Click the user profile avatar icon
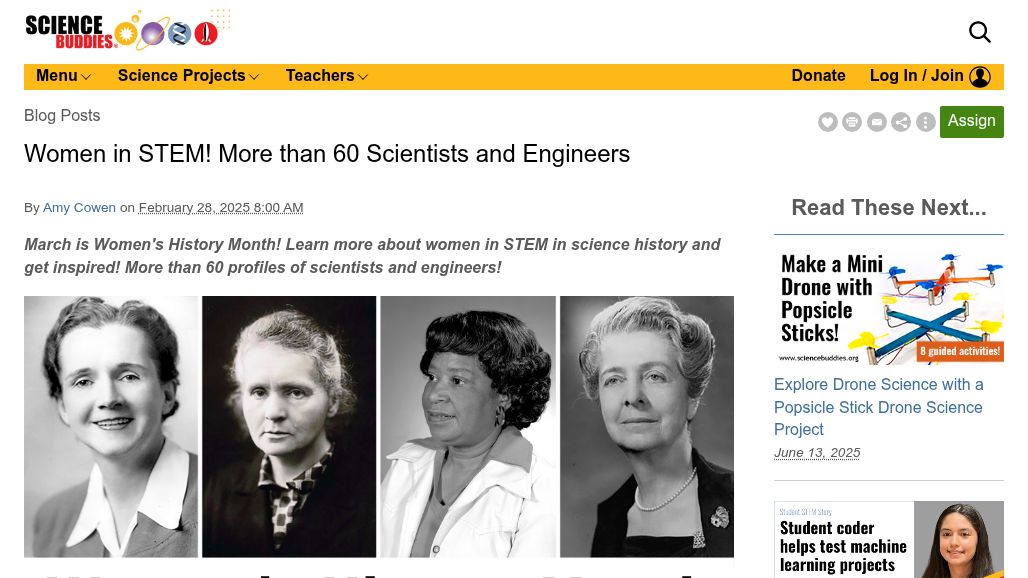This screenshot has width=1028, height=578. click(980, 77)
